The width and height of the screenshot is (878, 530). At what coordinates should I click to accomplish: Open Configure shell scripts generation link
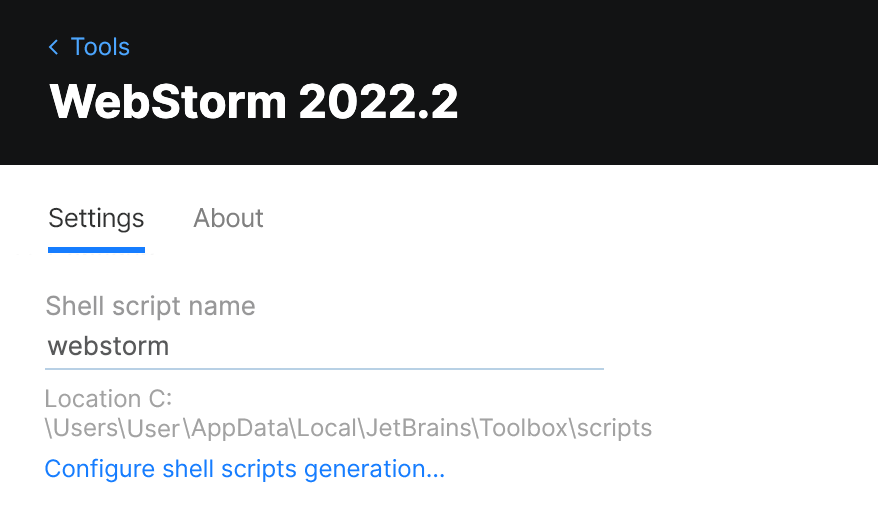coord(245,469)
